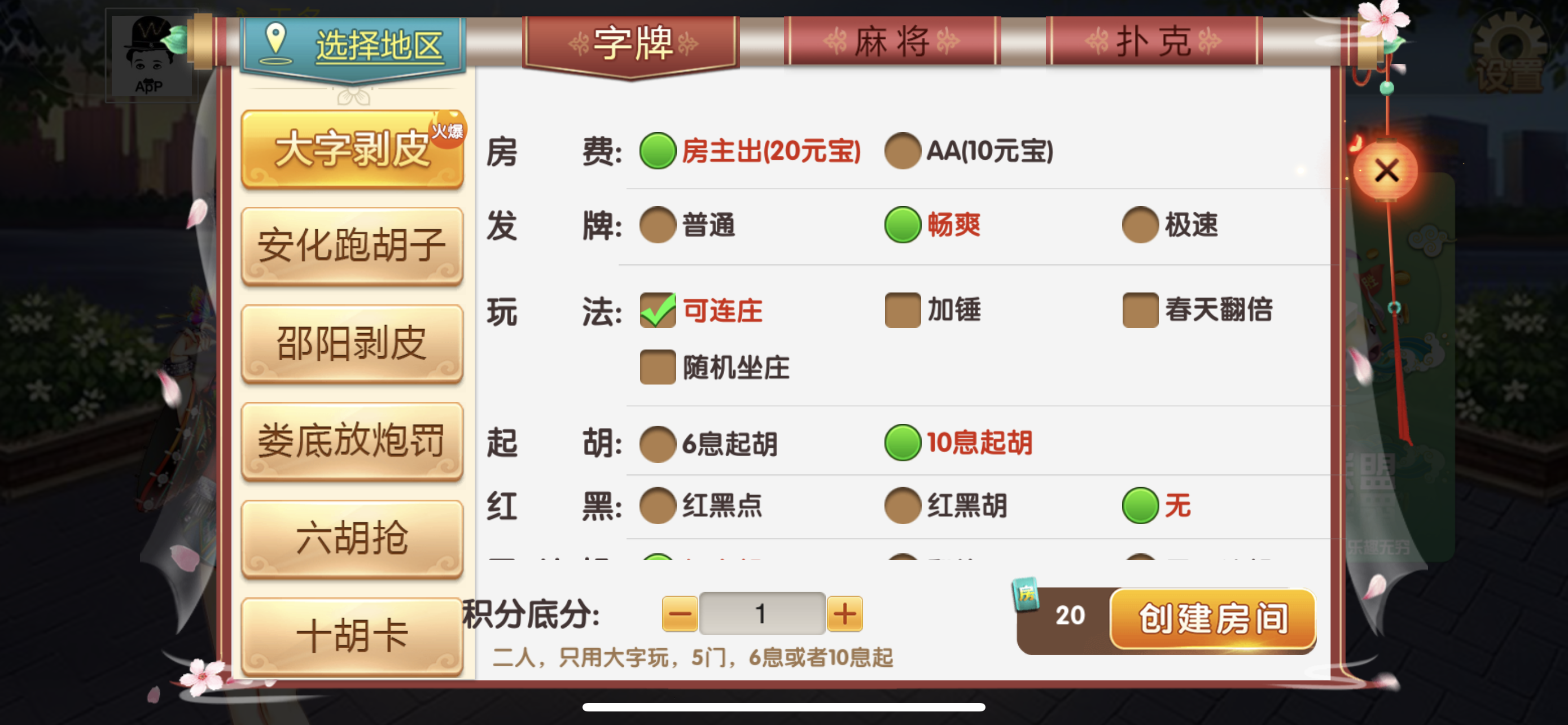1568x725 pixels.
Task: Click the 创建房间 button
Action: [x=1213, y=619]
